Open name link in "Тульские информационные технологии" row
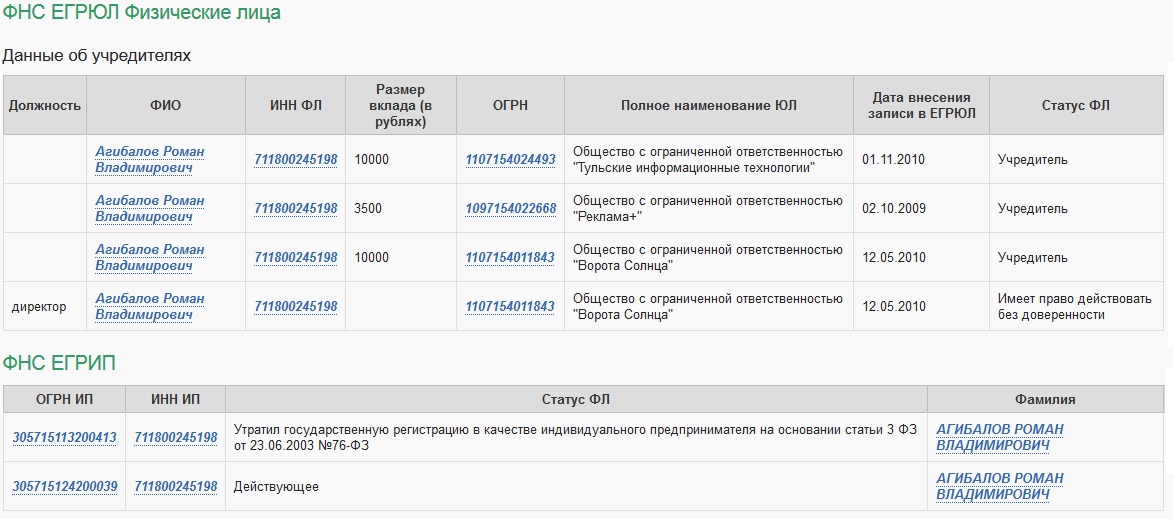The height and width of the screenshot is (519, 1173). click(150, 159)
